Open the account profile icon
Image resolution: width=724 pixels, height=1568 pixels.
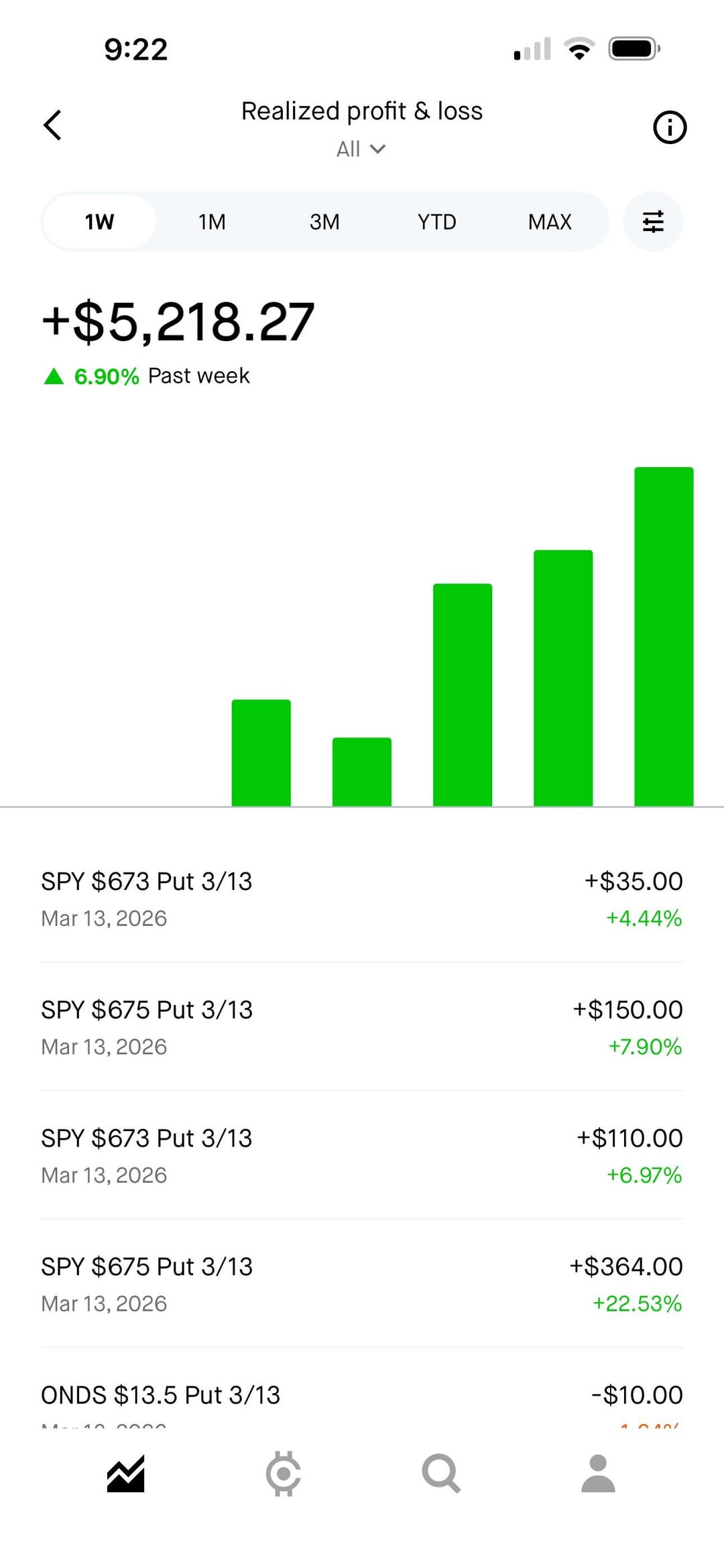point(598,1474)
